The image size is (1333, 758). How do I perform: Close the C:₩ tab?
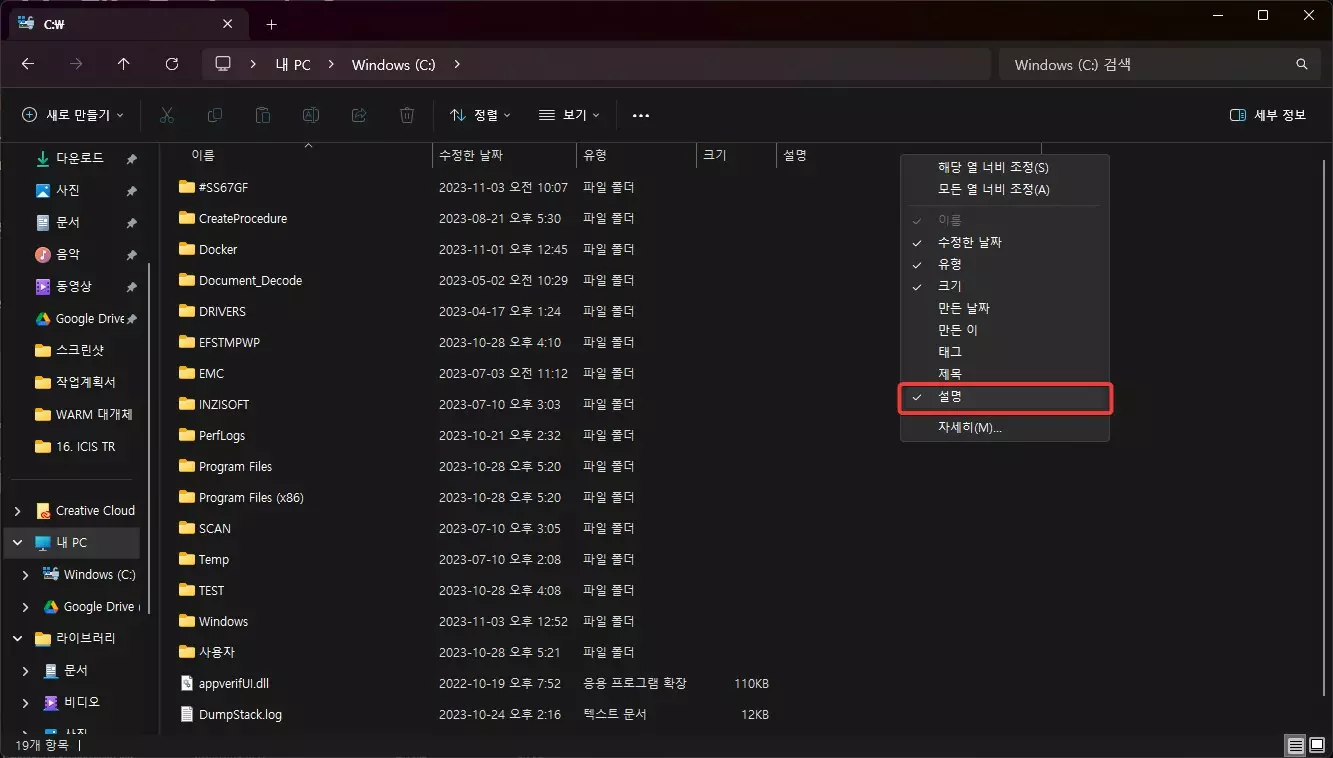pyautogui.click(x=228, y=24)
